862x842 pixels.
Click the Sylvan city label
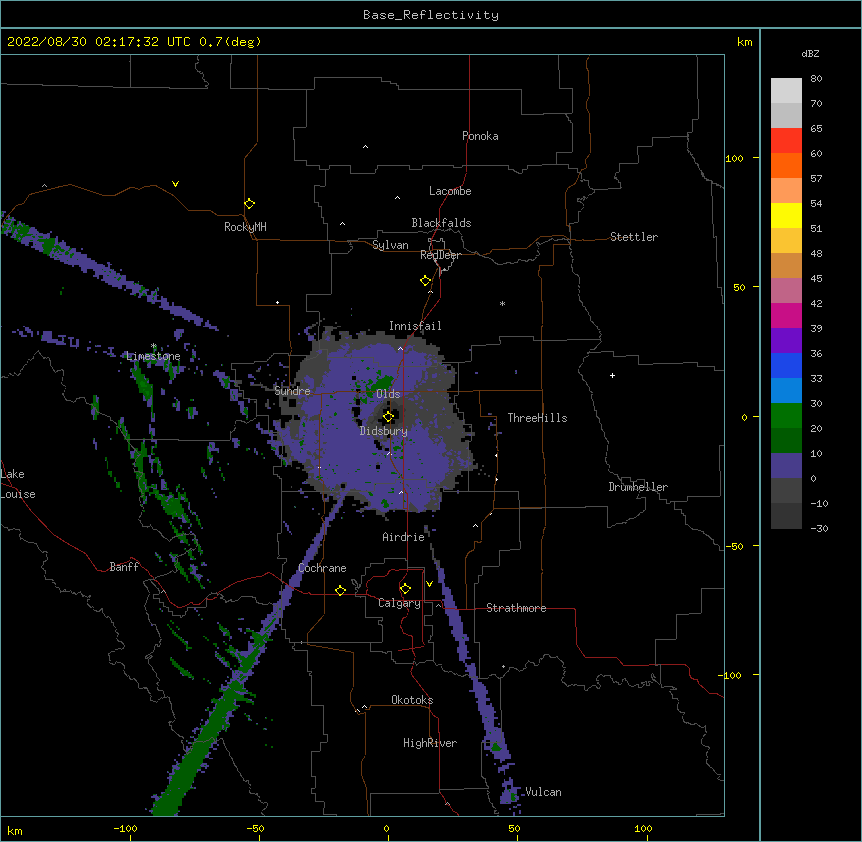coord(390,245)
